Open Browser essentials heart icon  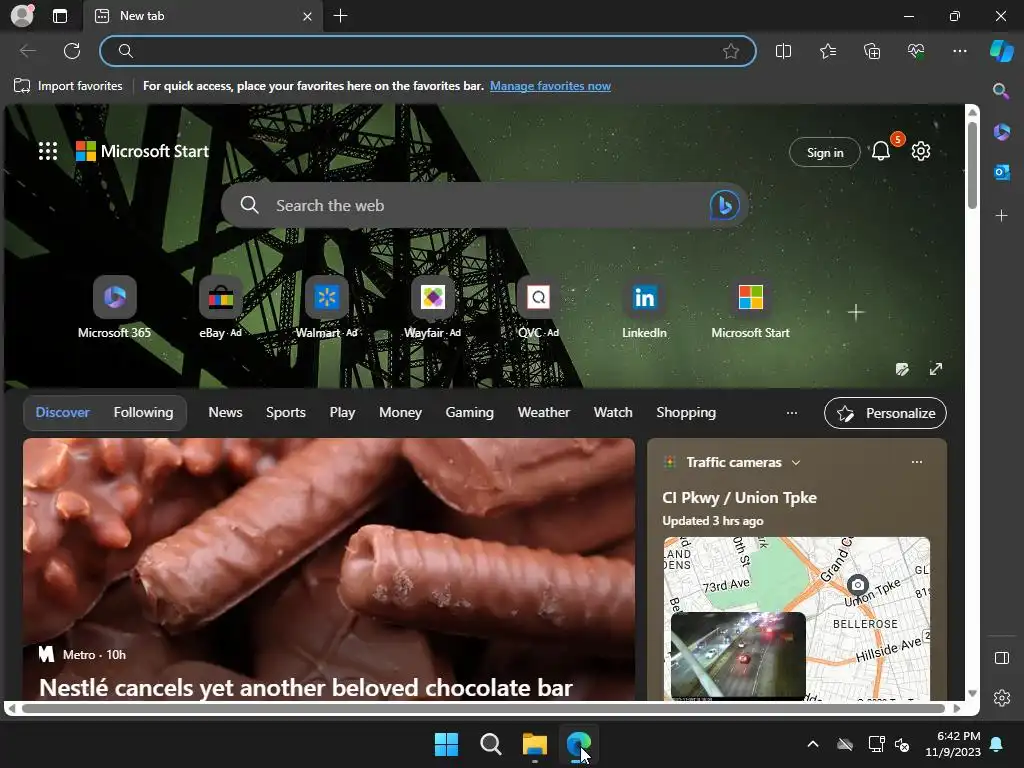pyautogui.click(x=916, y=51)
